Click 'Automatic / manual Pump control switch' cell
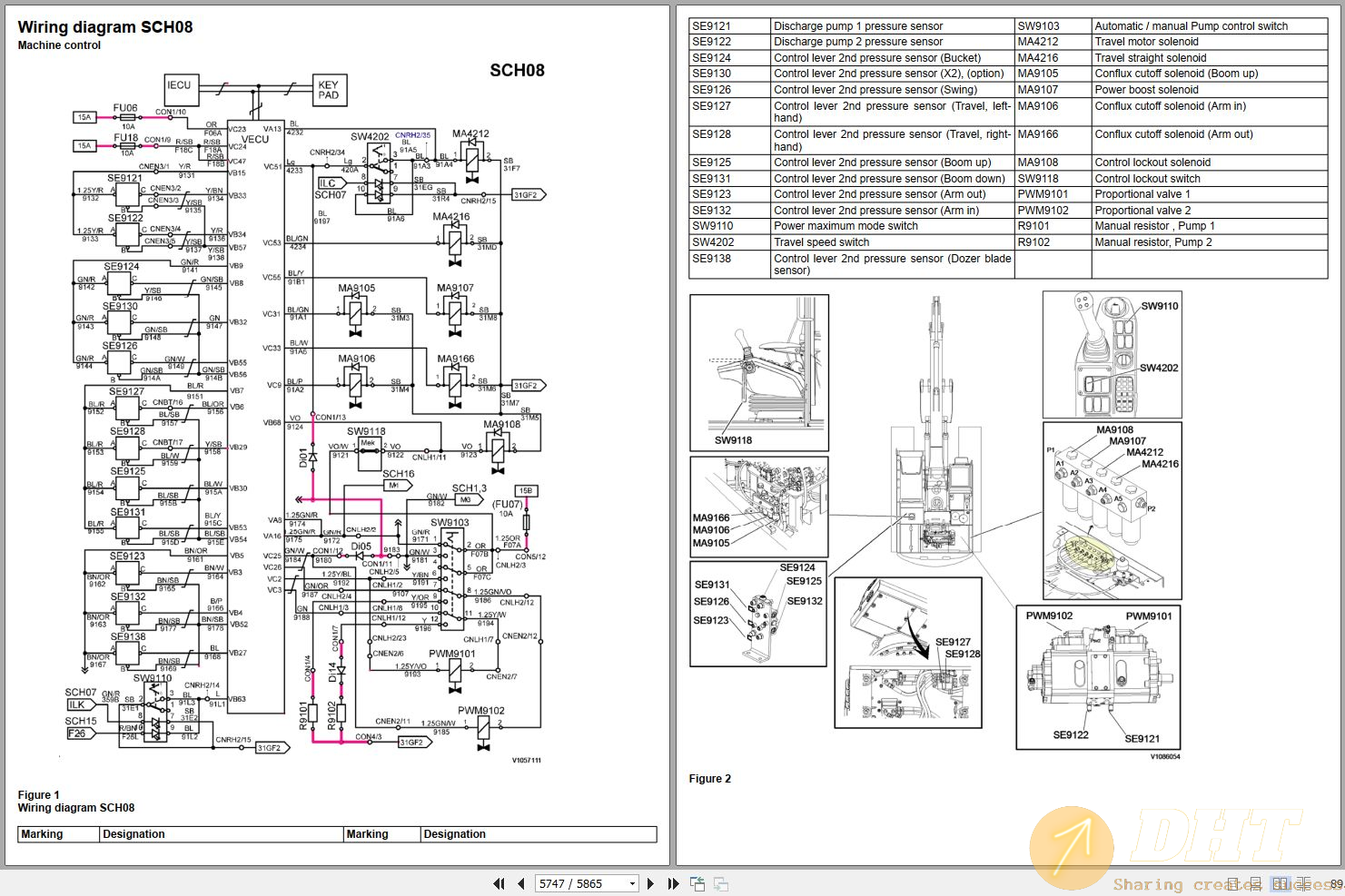The height and width of the screenshot is (896, 1345). (1210, 26)
